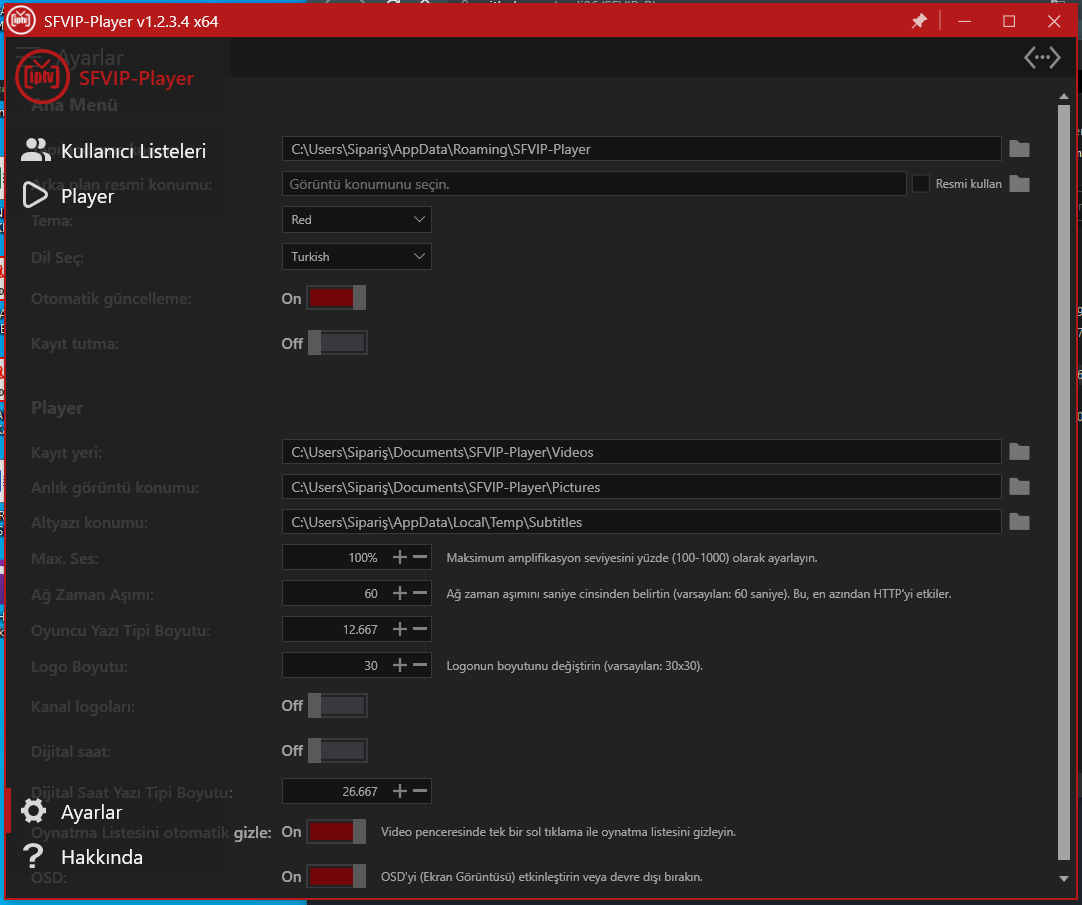1082x905 pixels.
Task: Click the Player section heading
Action: pyautogui.click(x=57, y=408)
